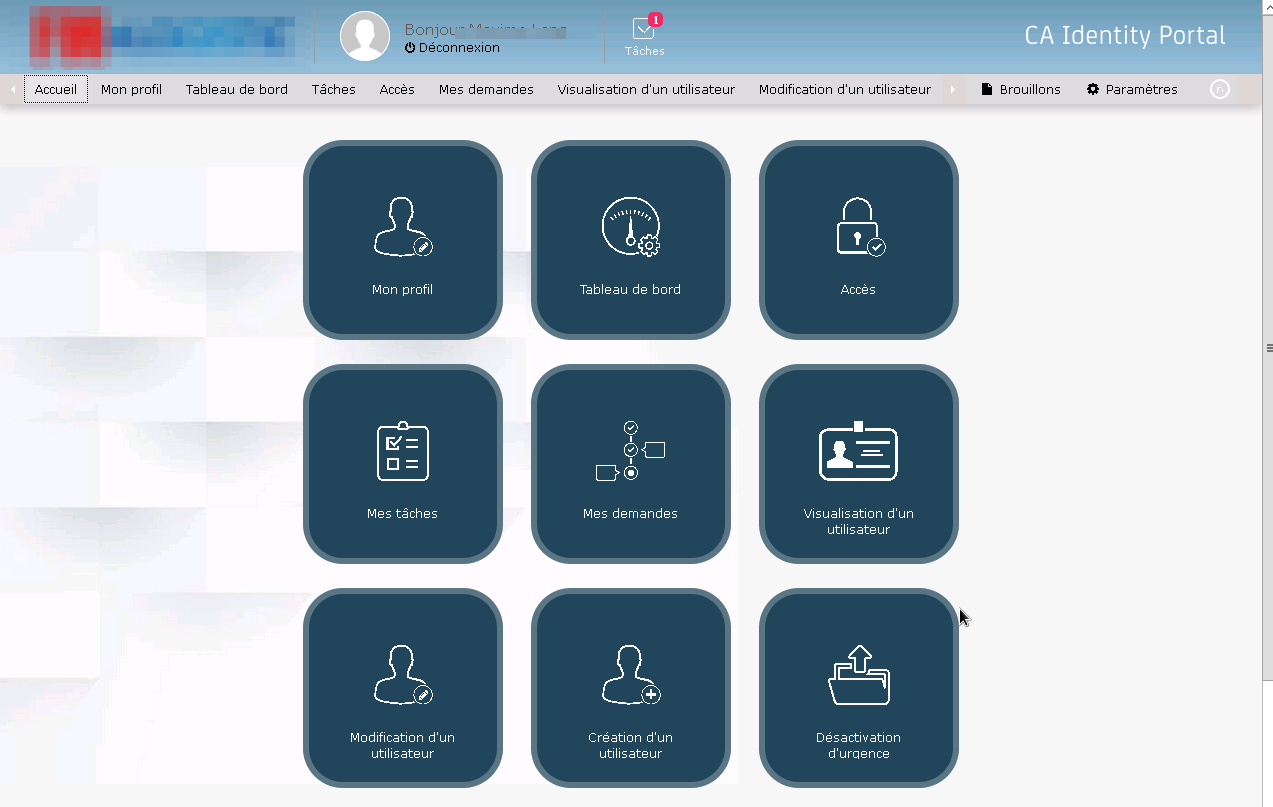Image resolution: width=1273 pixels, height=807 pixels.
Task: Select Tâches in the menu bar
Action: (334, 89)
